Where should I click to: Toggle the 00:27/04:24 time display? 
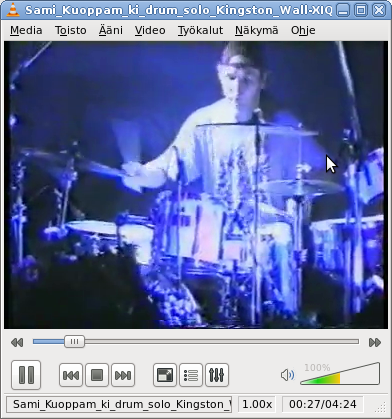click(322, 404)
